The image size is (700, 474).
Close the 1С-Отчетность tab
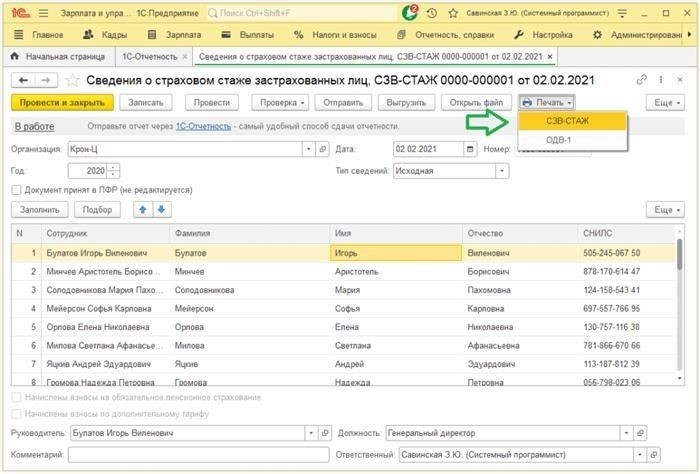coord(185,57)
